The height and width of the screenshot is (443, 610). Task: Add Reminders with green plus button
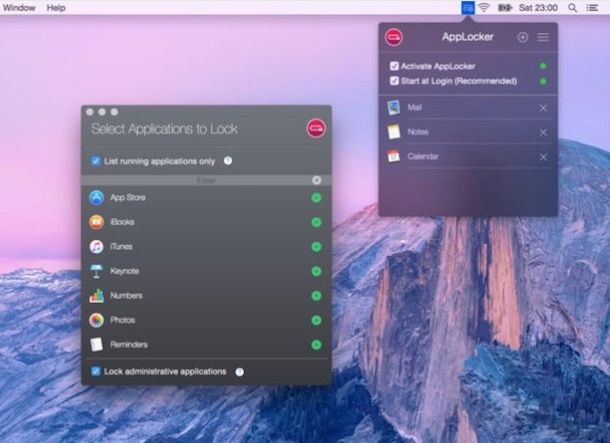(316, 345)
